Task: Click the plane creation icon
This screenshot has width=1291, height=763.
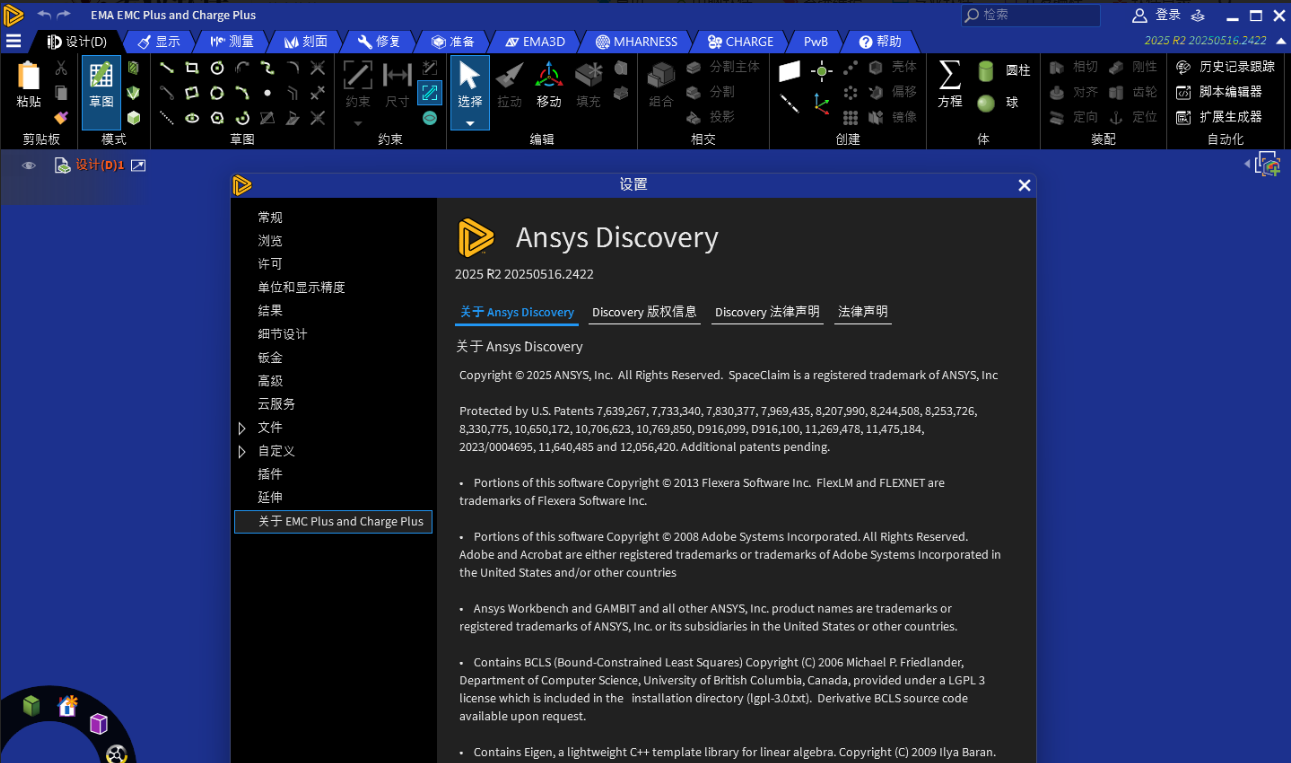Action: click(x=790, y=71)
